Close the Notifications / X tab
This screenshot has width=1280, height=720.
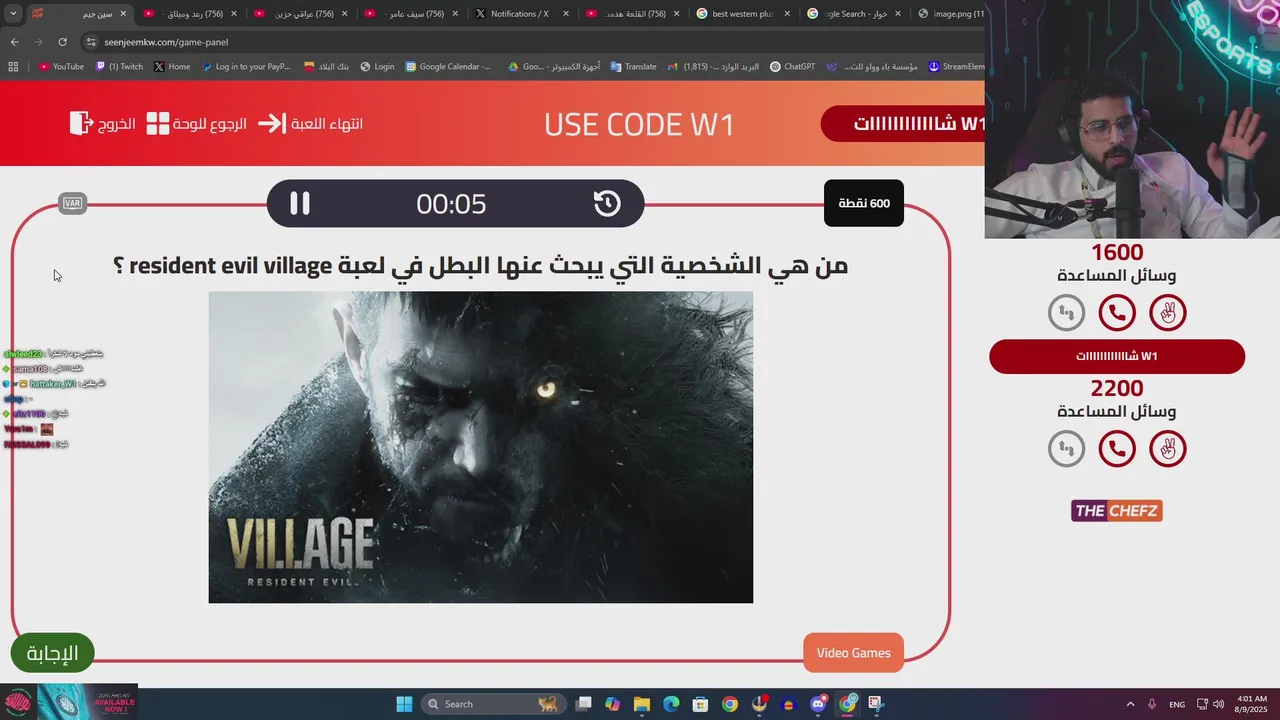click(566, 14)
